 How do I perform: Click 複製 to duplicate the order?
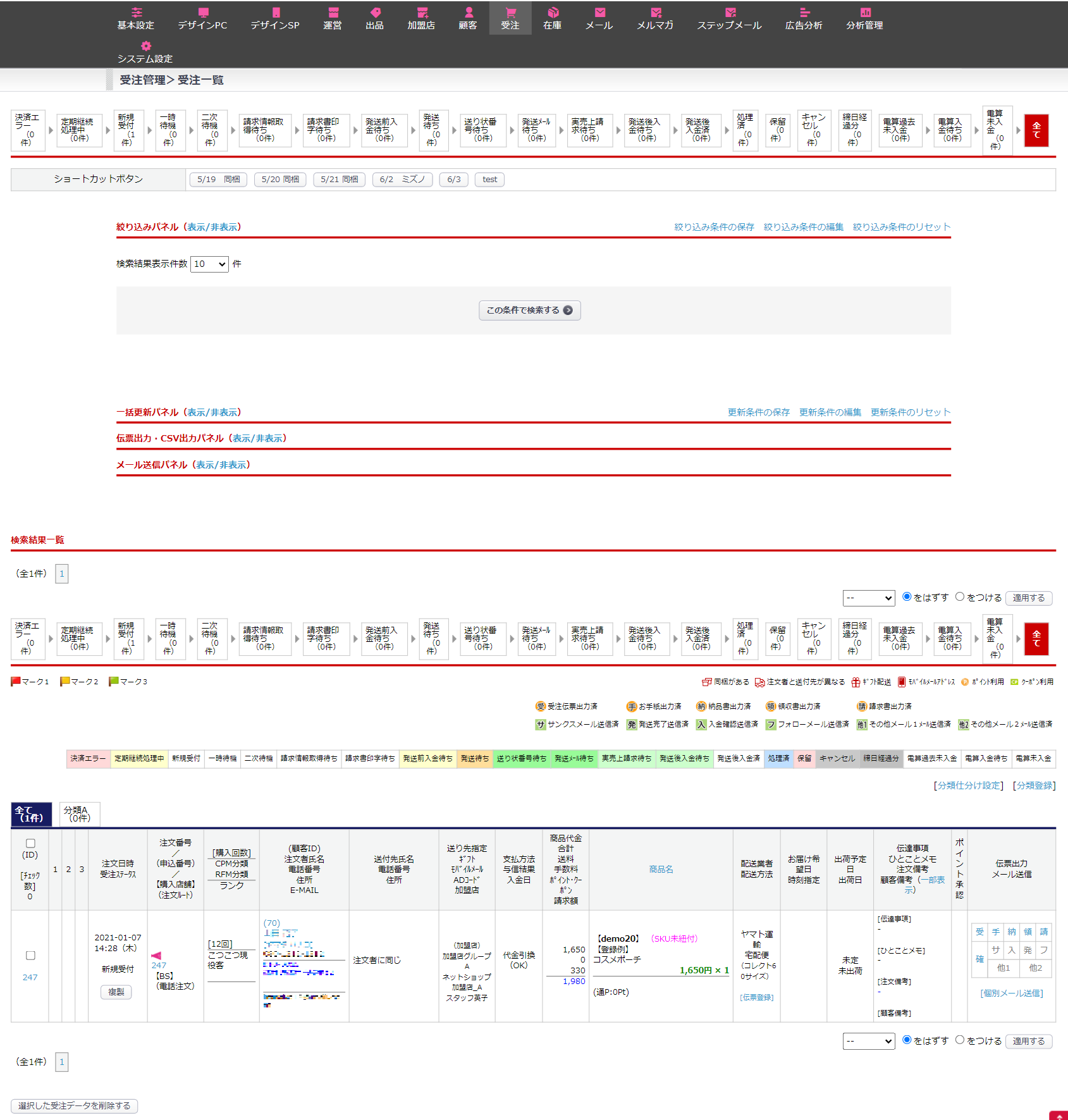coord(116,992)
